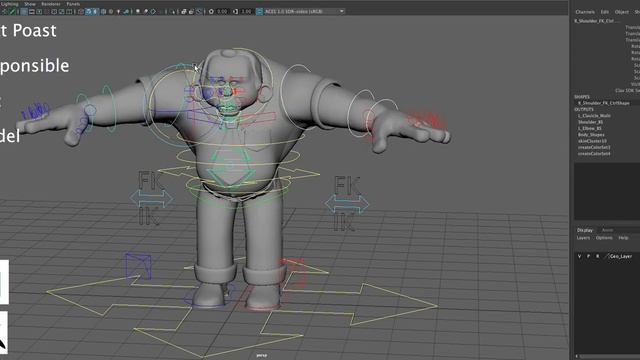Viewport: 640px width, 360px height.
Task: Open the Options menu in Layer Editor
Action: coord(604,238)
